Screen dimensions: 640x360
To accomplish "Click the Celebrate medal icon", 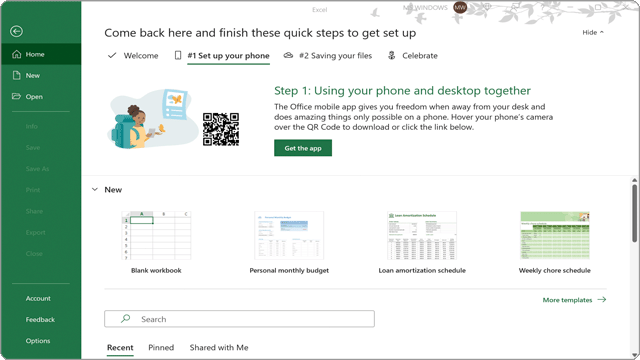I will coord(391,56).
